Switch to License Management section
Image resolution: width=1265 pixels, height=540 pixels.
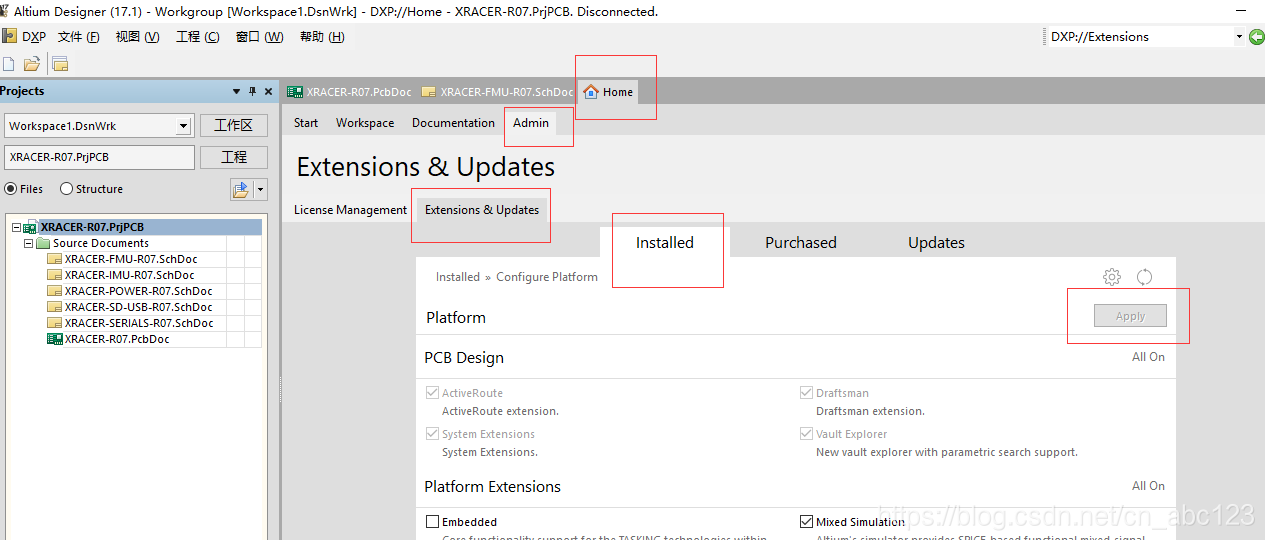pyautogui.click(x=350, y=210)
